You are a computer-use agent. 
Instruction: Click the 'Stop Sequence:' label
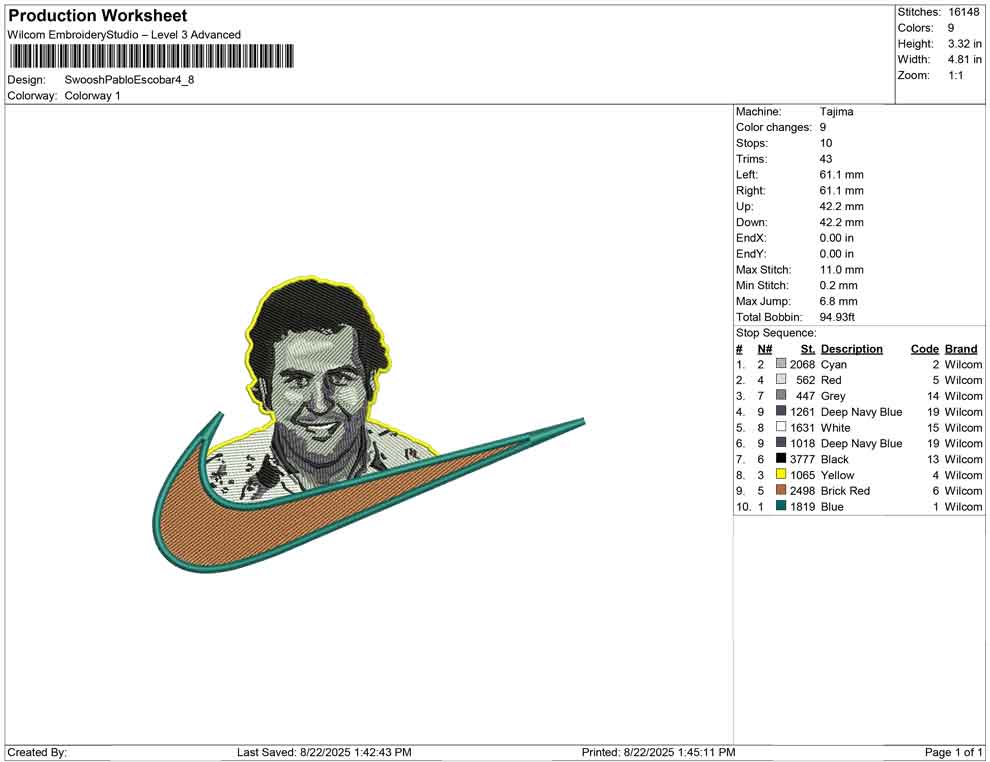(776, 333)
